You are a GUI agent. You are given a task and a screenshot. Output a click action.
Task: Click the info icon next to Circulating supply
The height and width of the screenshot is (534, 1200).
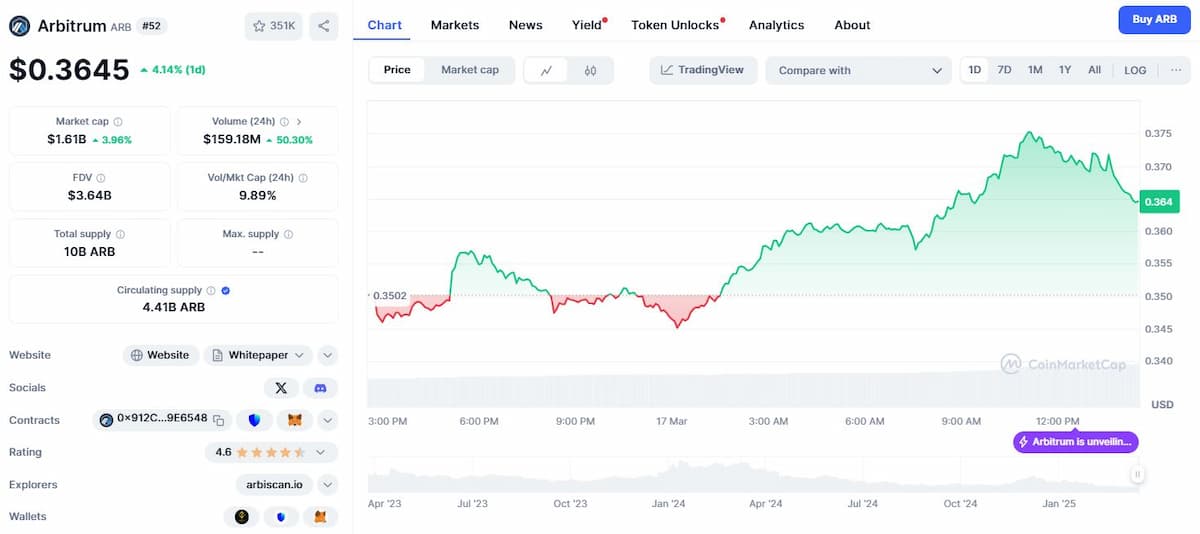click(x=211, y=290)
